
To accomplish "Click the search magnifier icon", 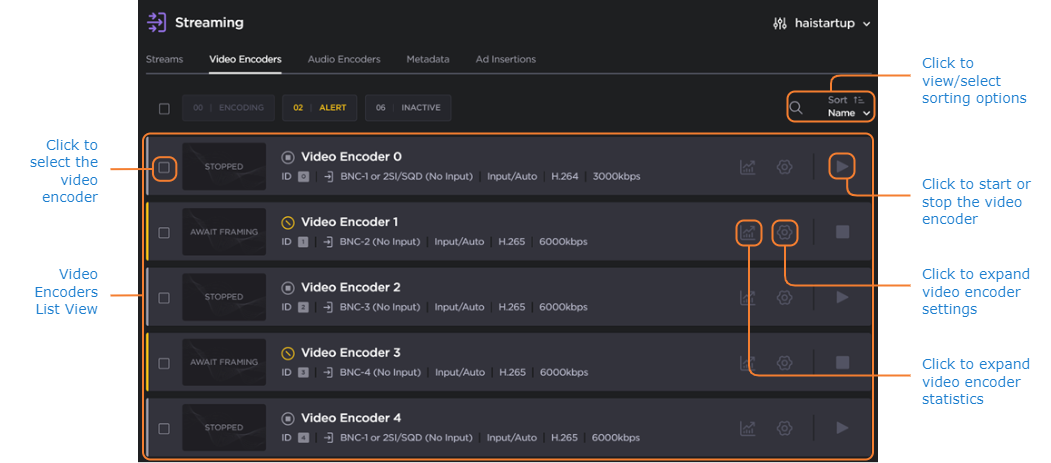I will coord(796,108).
